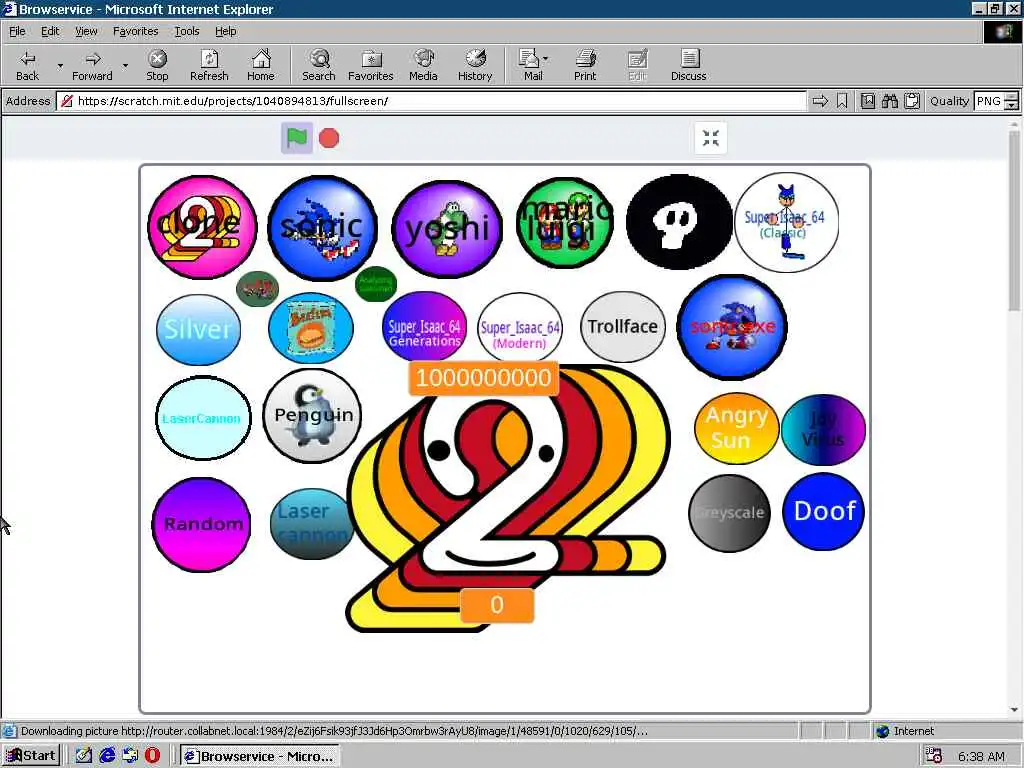Open the View menu
The height and width of the screenshot is (768, 1024).
pyautogui.click(x=86, y=31)
